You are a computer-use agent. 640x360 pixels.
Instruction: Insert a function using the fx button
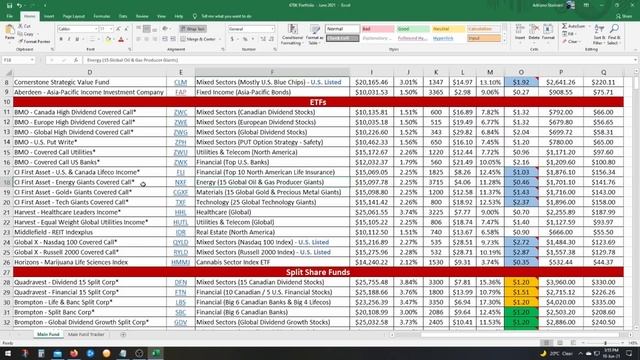[x=76, y=60]
